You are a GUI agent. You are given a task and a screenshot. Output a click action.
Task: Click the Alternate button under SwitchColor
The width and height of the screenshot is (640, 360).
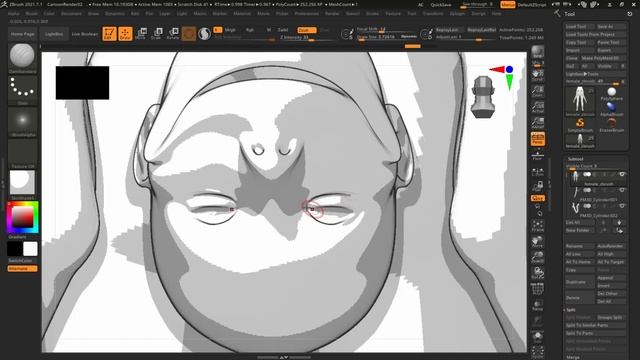point(22,269)
